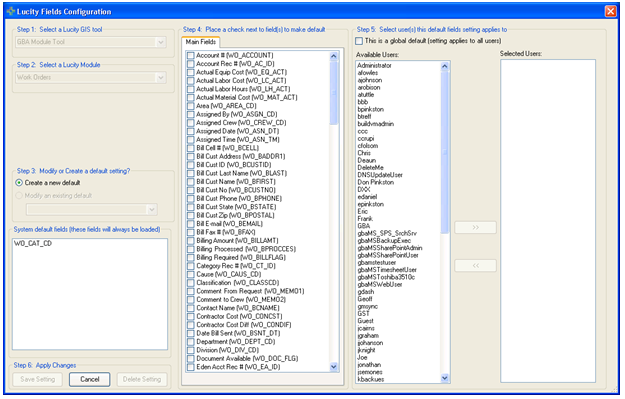The image size is (625, 399).
Task: Check the Account # (WO_ACCOUNT) field
Action: click(x=191, y=55)
